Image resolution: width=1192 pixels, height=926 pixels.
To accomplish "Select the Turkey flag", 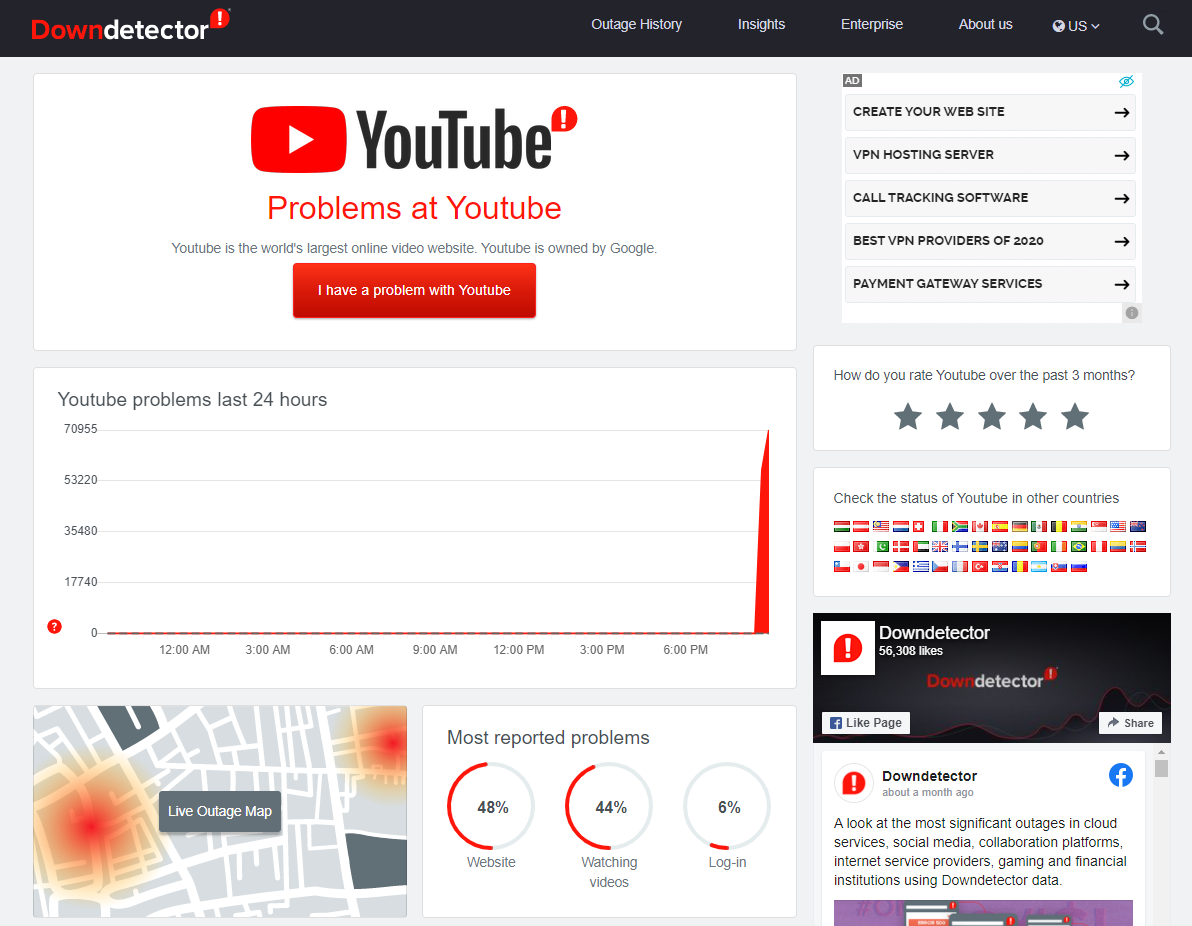I will [980, 566].
